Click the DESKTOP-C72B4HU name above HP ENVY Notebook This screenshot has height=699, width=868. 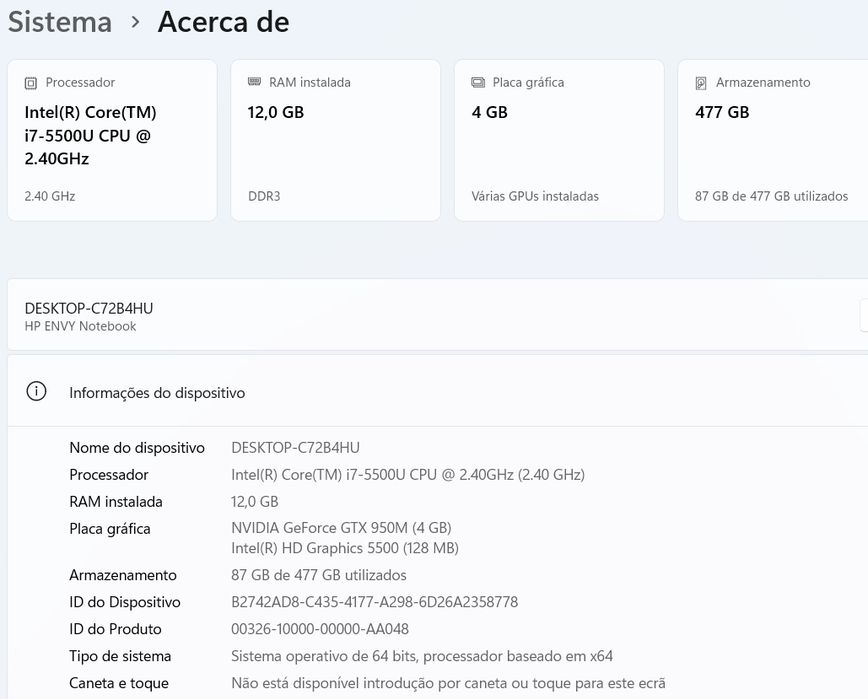click(89, 308)
